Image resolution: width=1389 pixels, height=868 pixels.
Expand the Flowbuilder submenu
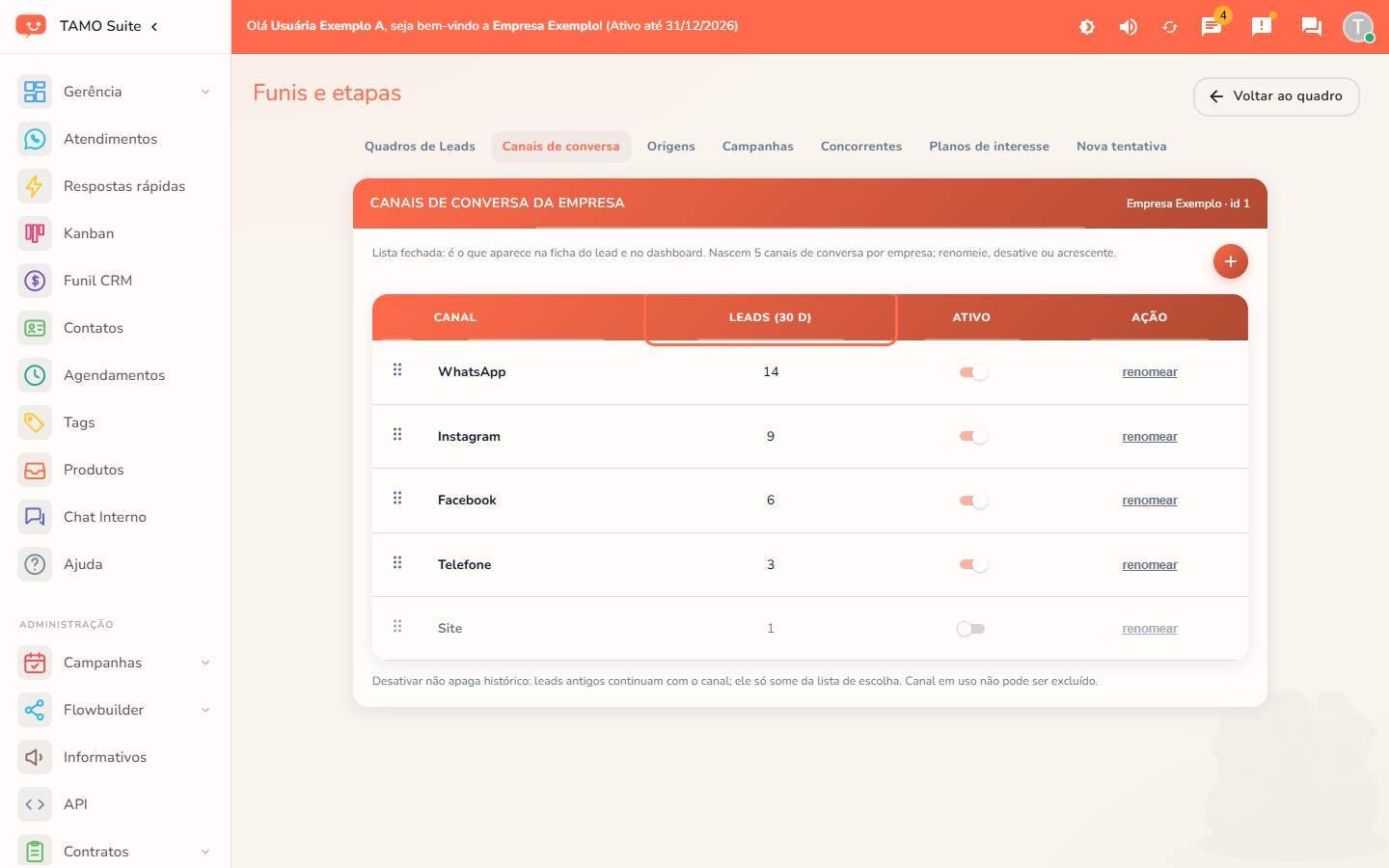pyautogui.click(x=205, y=710)
